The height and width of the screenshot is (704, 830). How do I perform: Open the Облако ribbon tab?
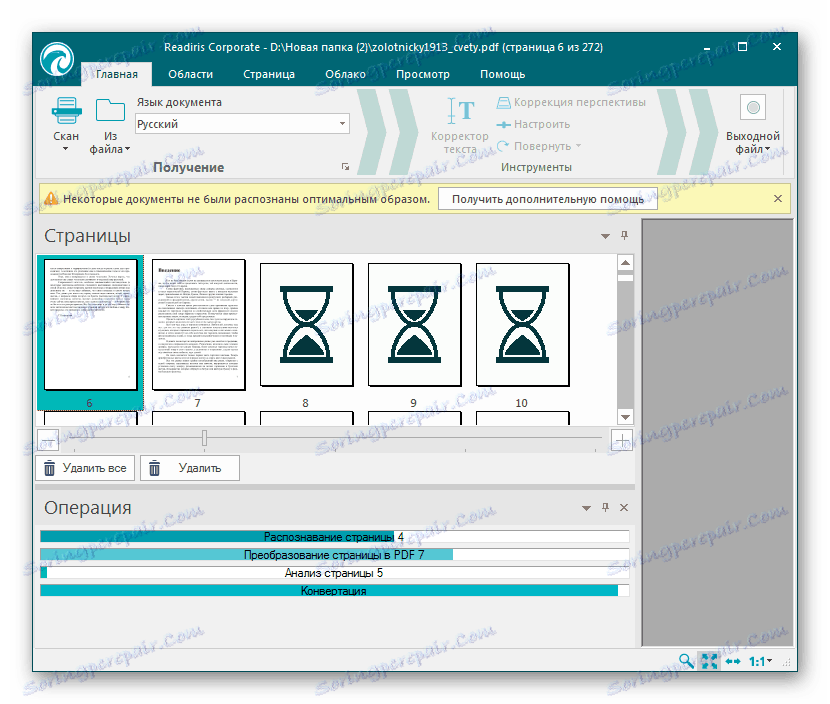click(x=345, y=74)
